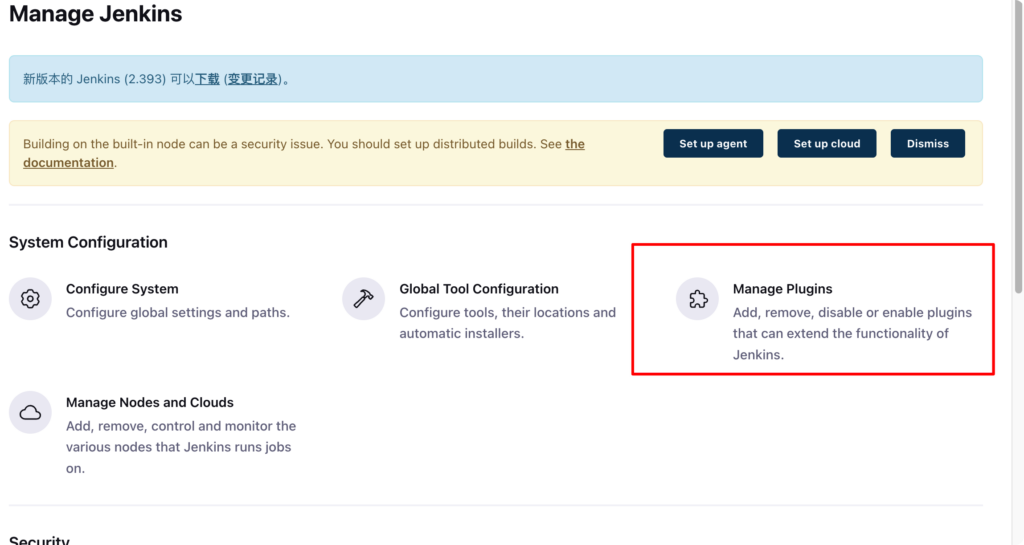1024x545 pixels.
Task: Click the System Configuration section heading
Action: [88, 242]
